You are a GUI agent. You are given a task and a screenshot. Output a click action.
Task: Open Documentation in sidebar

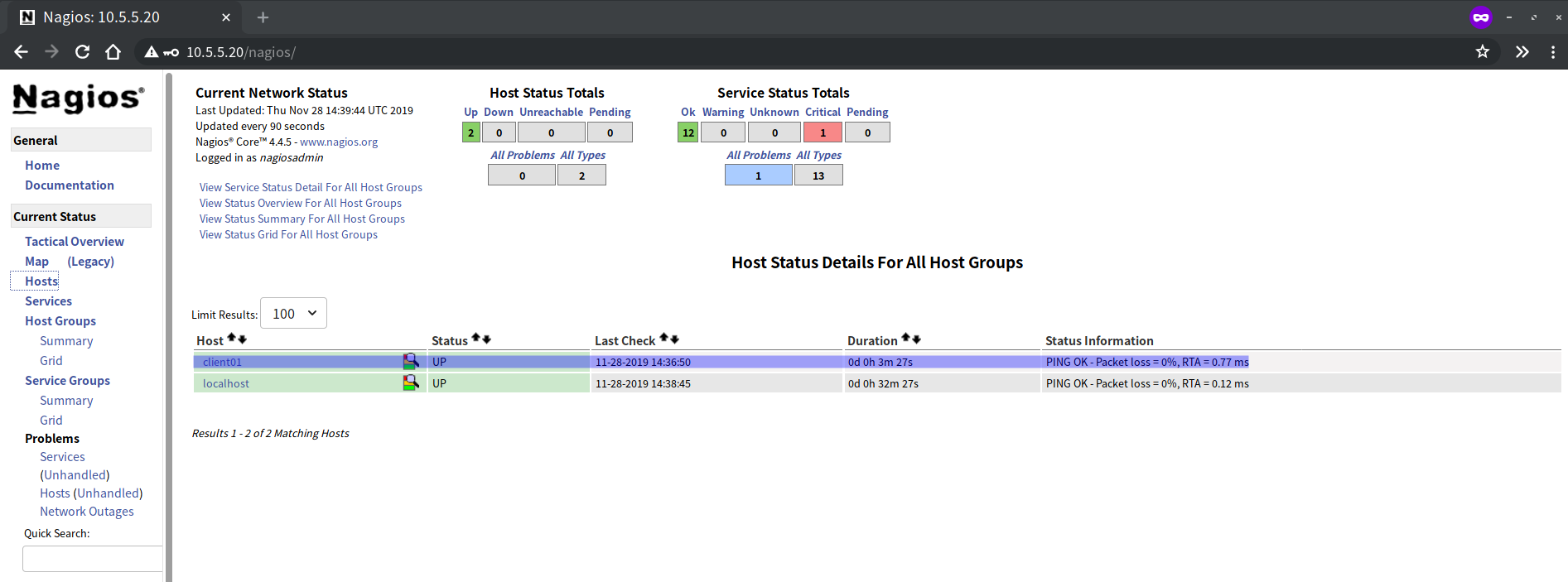pyautogui.click(x=70, y=185)
